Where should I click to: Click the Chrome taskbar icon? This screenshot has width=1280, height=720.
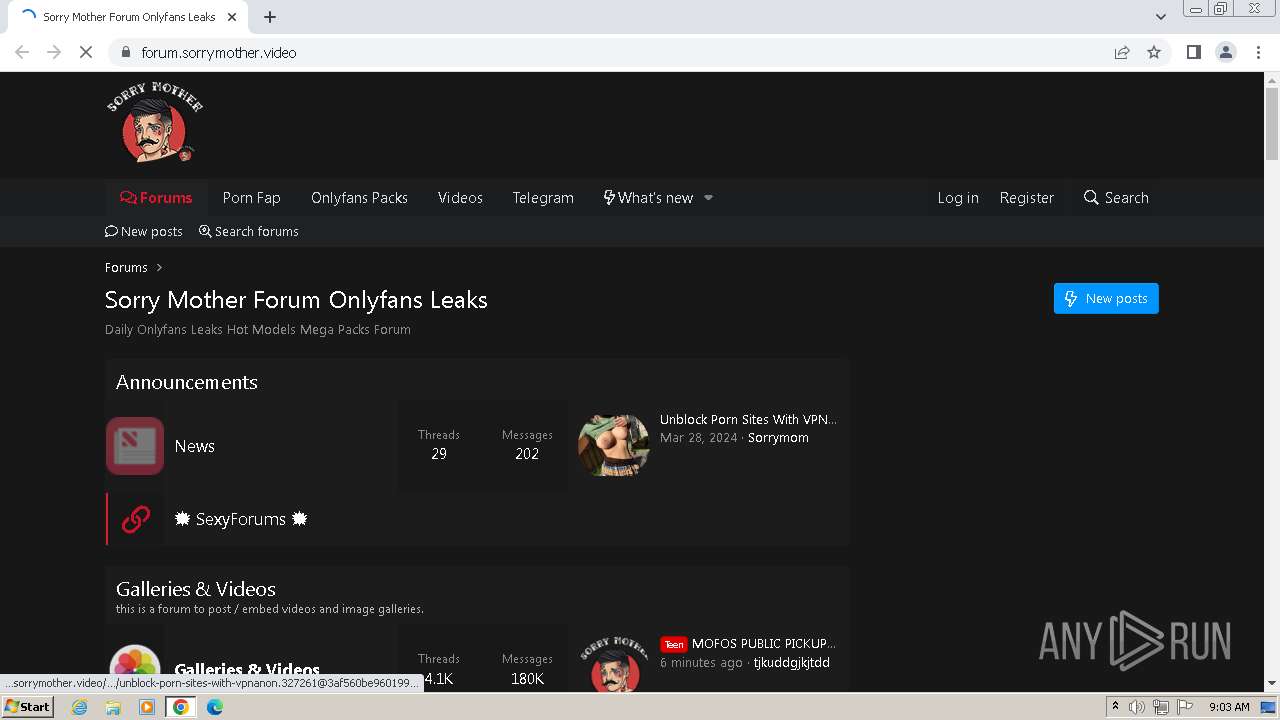[181, 706]
